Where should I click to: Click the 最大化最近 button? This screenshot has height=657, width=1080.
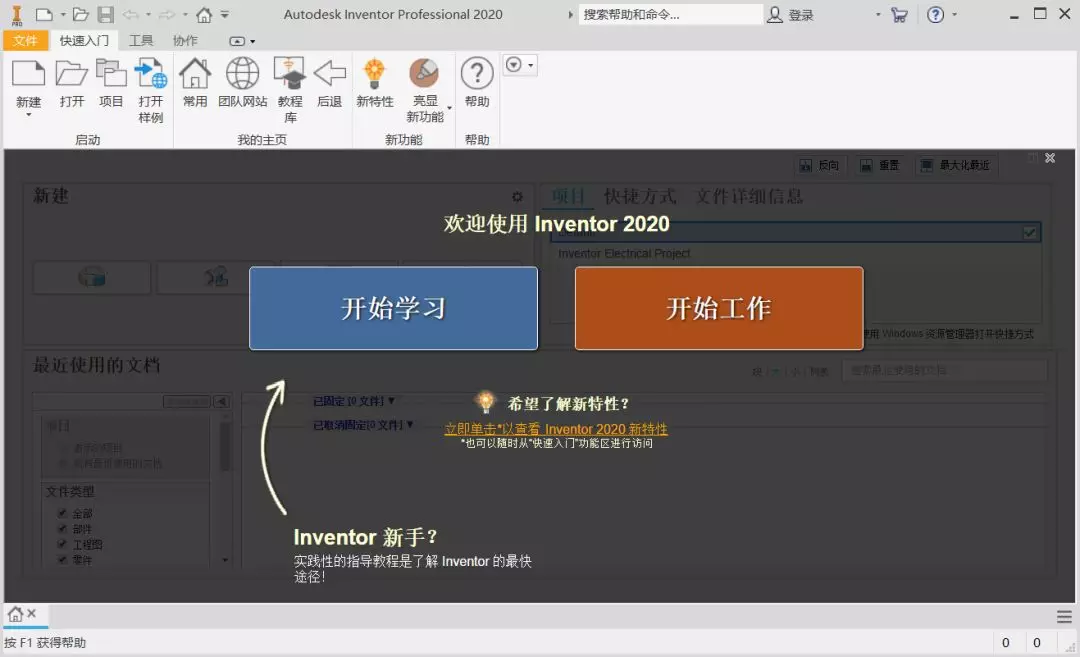coord(955,165)
